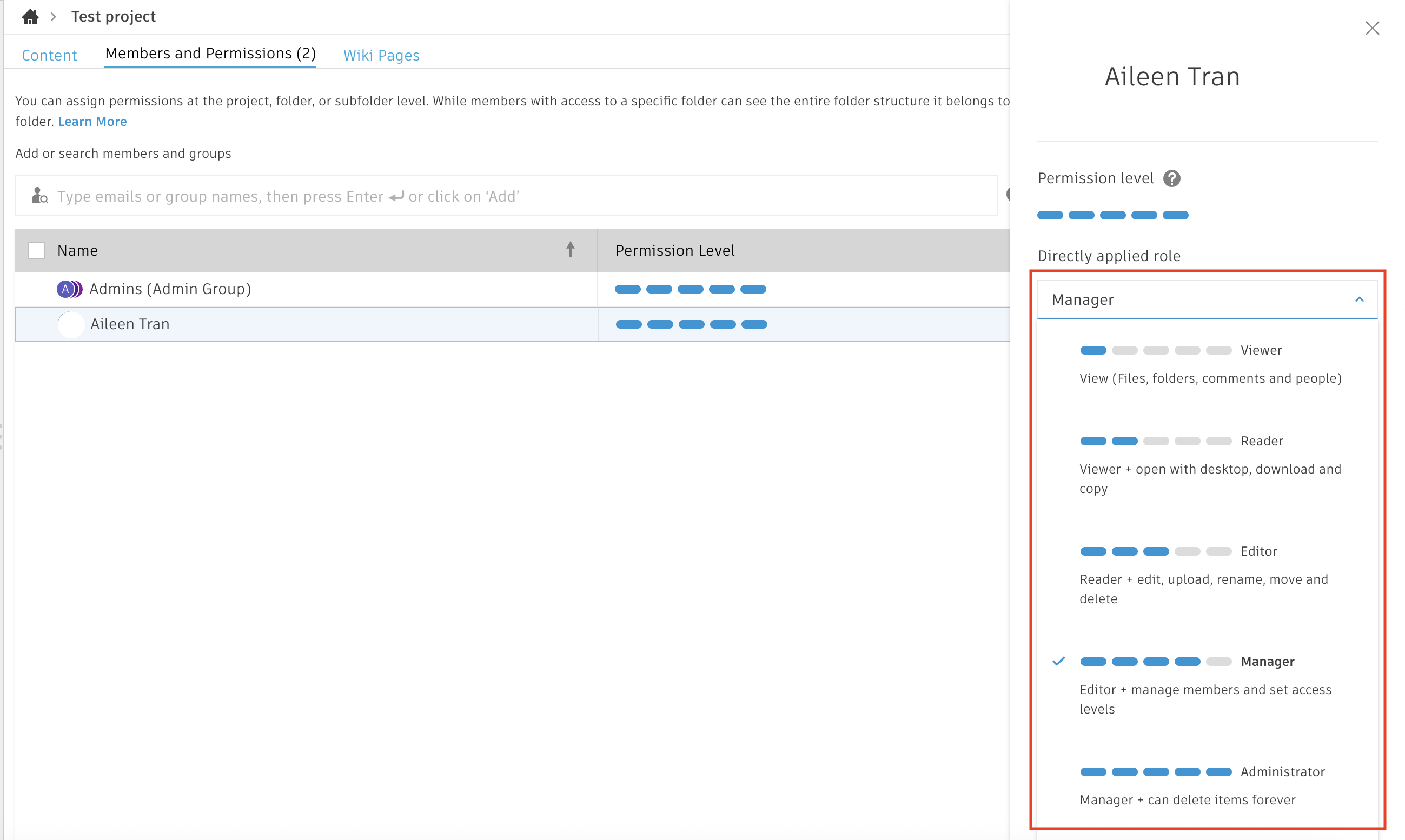
Task: Open the Permission level help icon
Action: [1172, 178]
